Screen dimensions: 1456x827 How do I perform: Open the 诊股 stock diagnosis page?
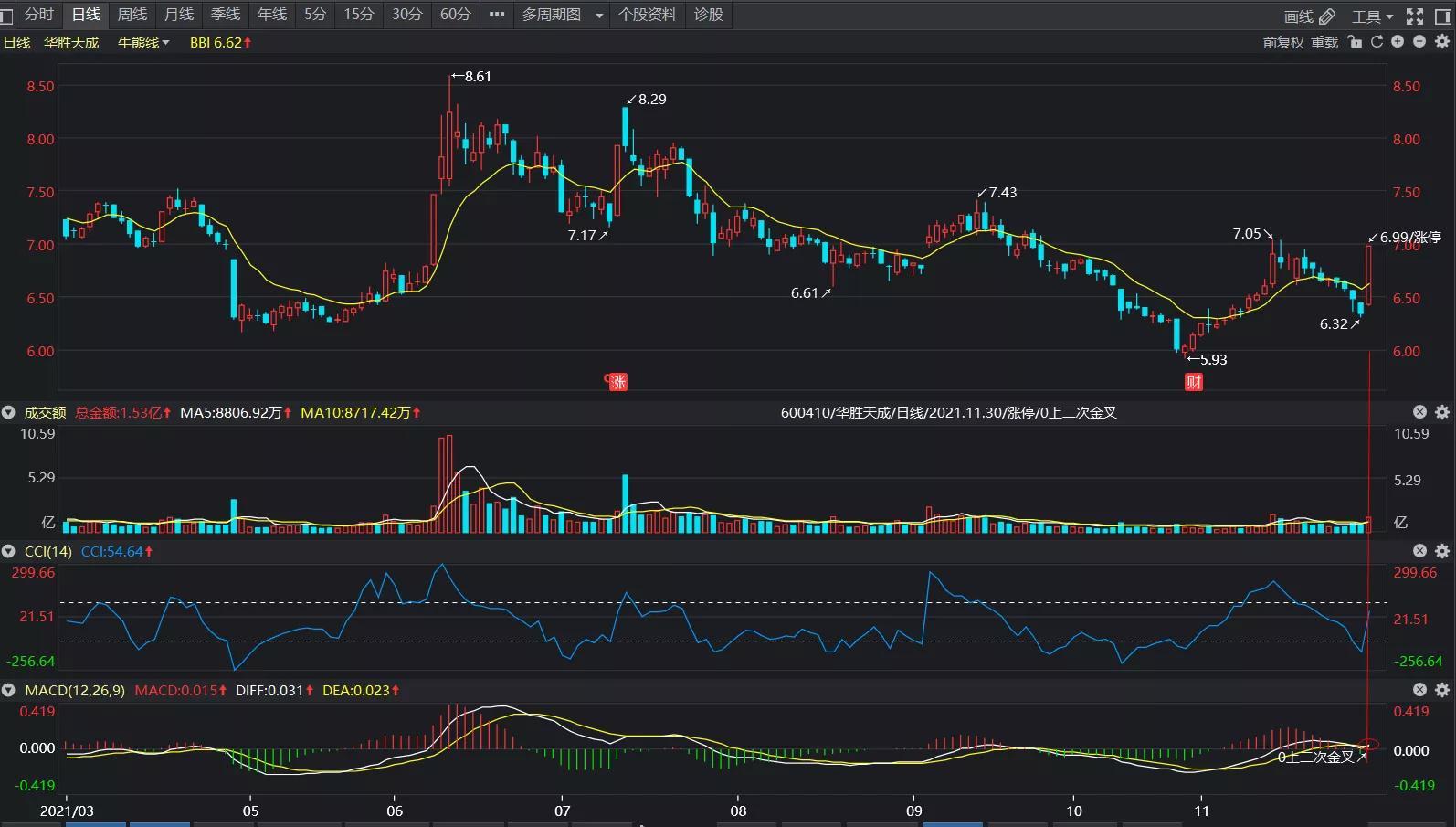tap(709, 15)
